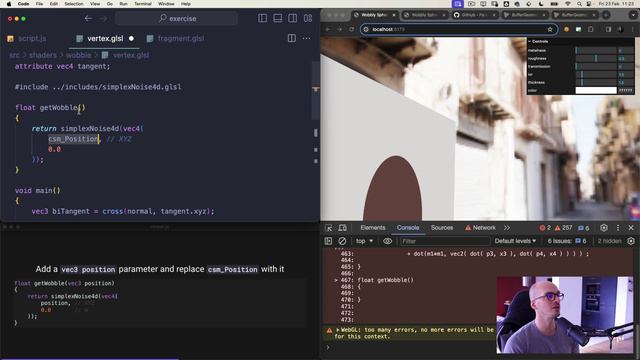Open DevTools Network tab
The width and height of the screenshot is (640, 360).
(x=480, y=228)
